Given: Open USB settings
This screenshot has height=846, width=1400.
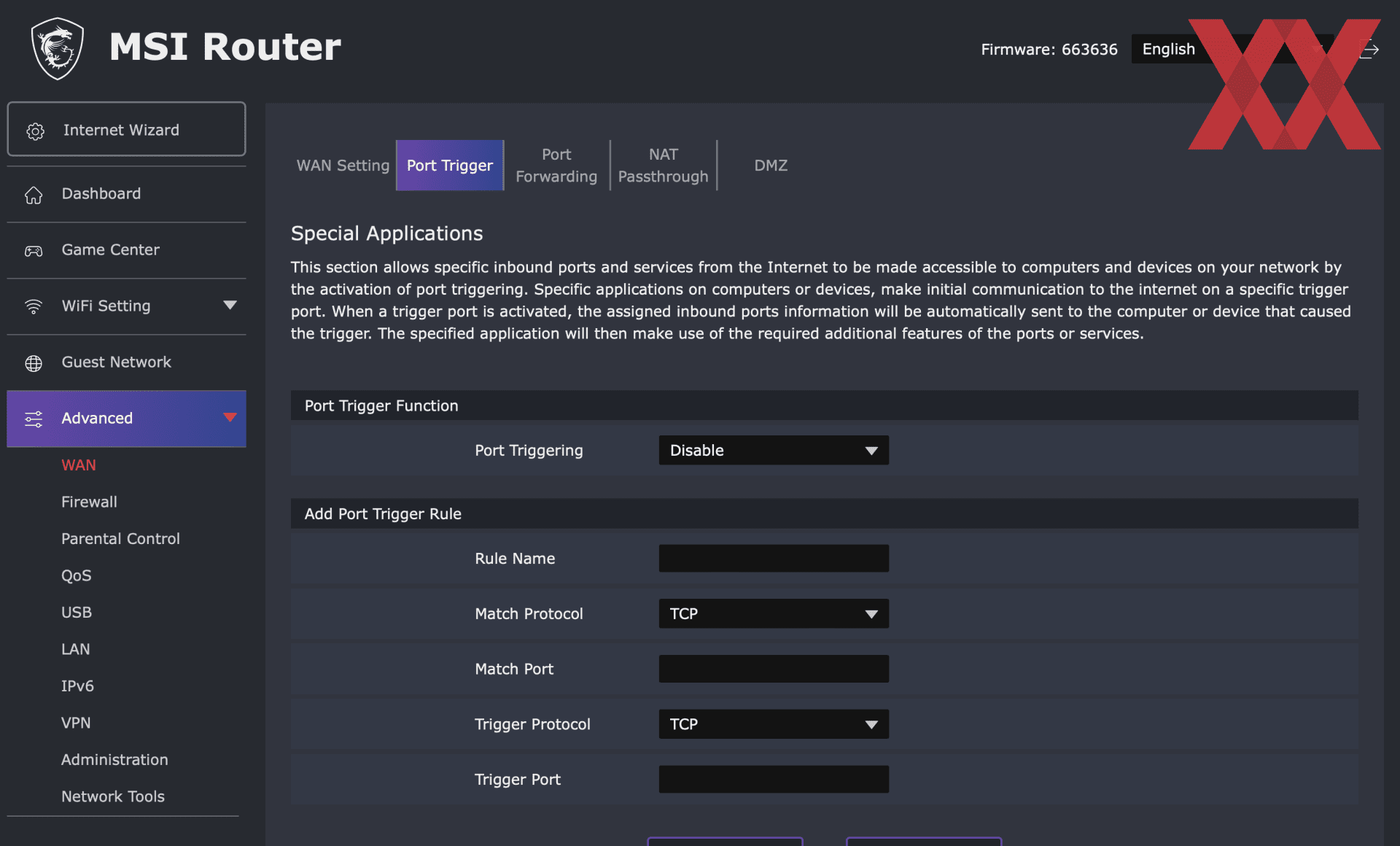Looking at the screenshot, I should tap(77, 612).
